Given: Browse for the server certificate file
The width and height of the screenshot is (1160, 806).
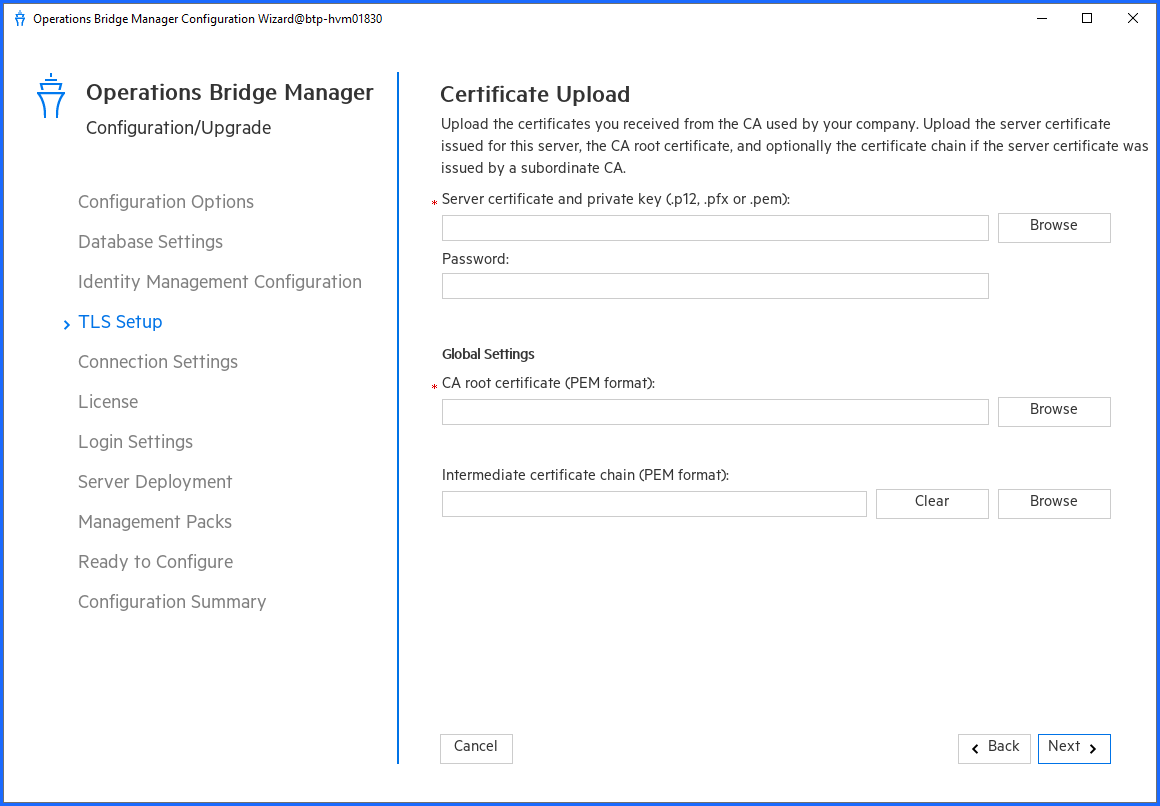Looking at the screenshot, I should coord(1053,227).
